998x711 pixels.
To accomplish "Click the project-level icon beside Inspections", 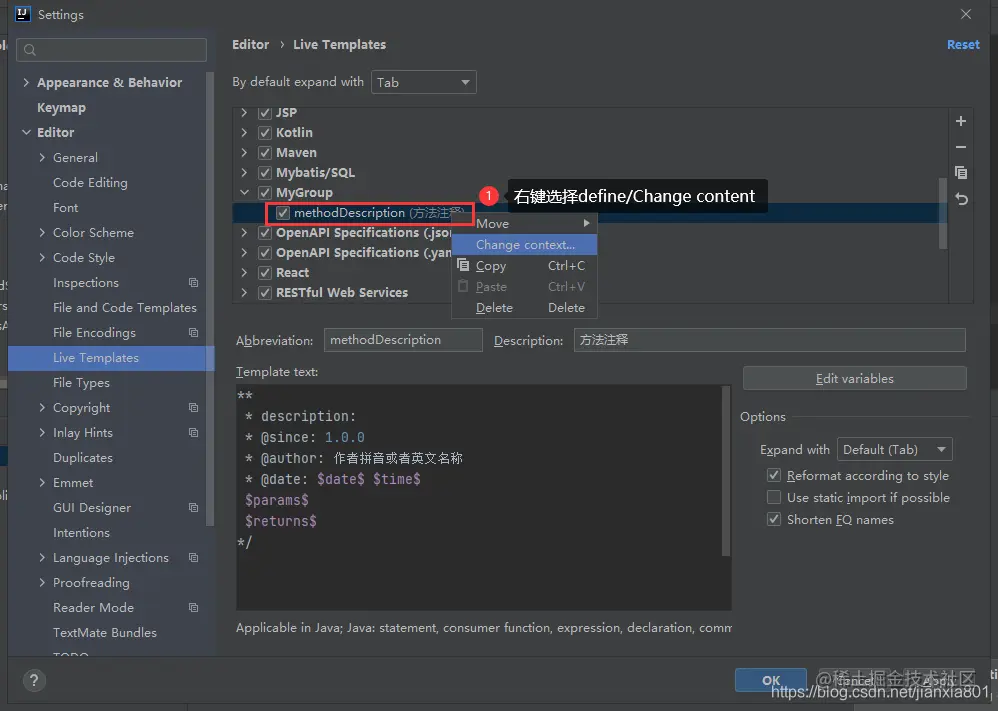I will [193, 283].
